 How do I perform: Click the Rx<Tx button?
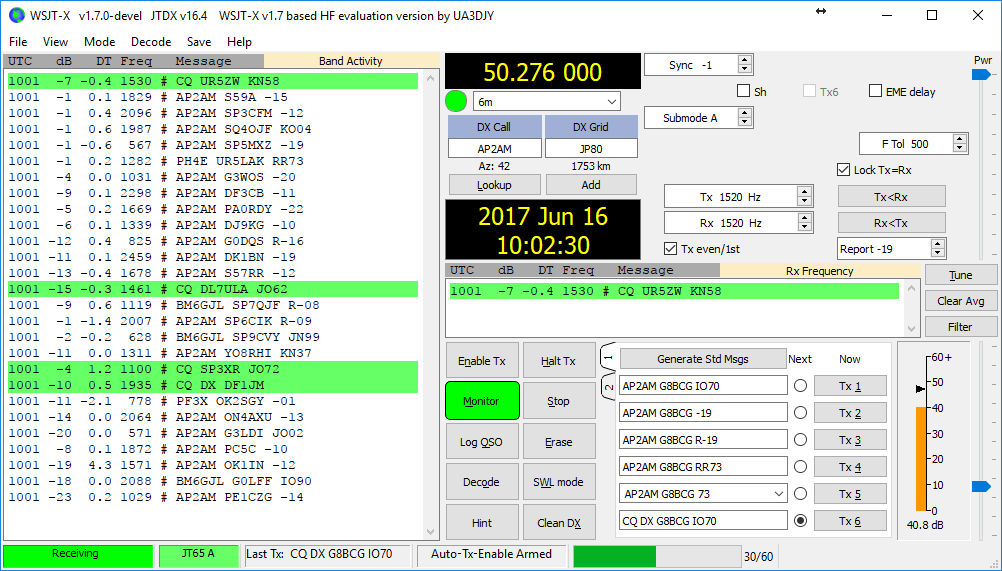point(891,222)
